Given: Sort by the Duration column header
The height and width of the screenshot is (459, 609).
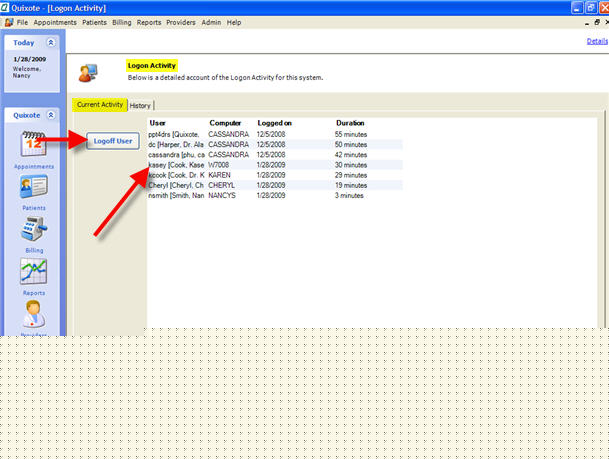Looking at the screenshot, I should click(x=350, y=123).
